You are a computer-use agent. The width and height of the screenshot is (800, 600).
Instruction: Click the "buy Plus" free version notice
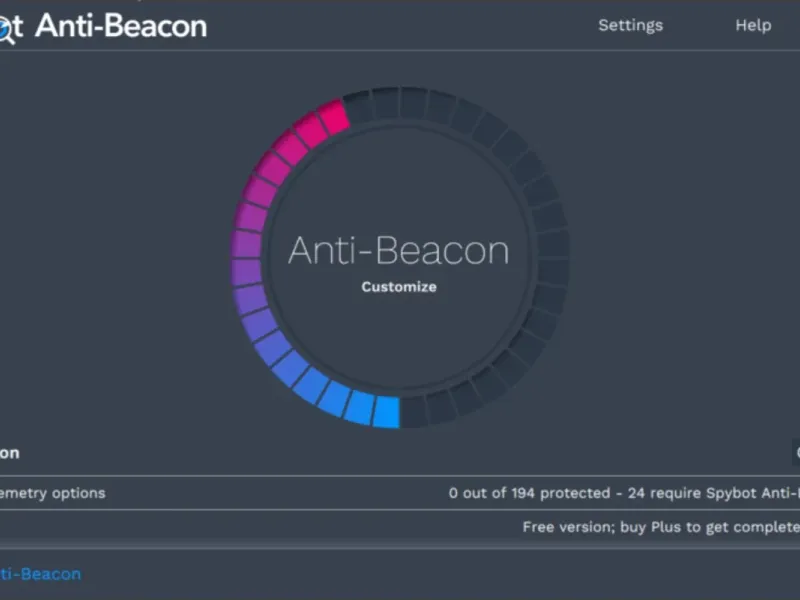pyautogui.click(x=660, y=527)
